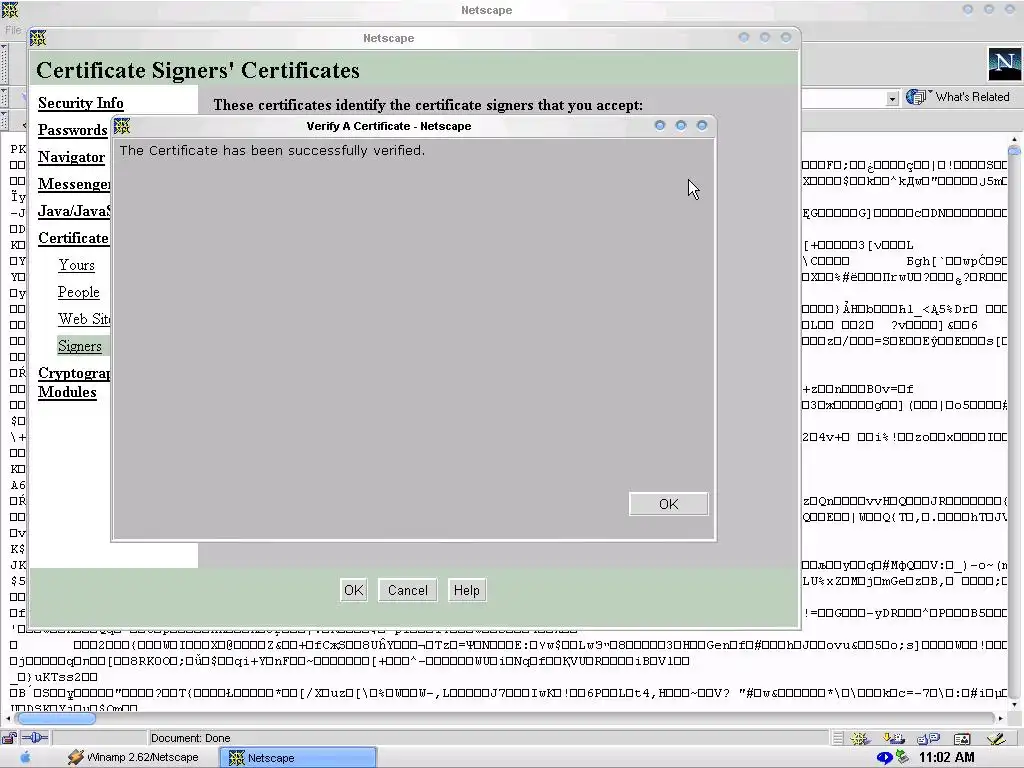Go to the Navigator security settings
The width and height of the screenshot is (1024, 768).
(x=71, y=157)
